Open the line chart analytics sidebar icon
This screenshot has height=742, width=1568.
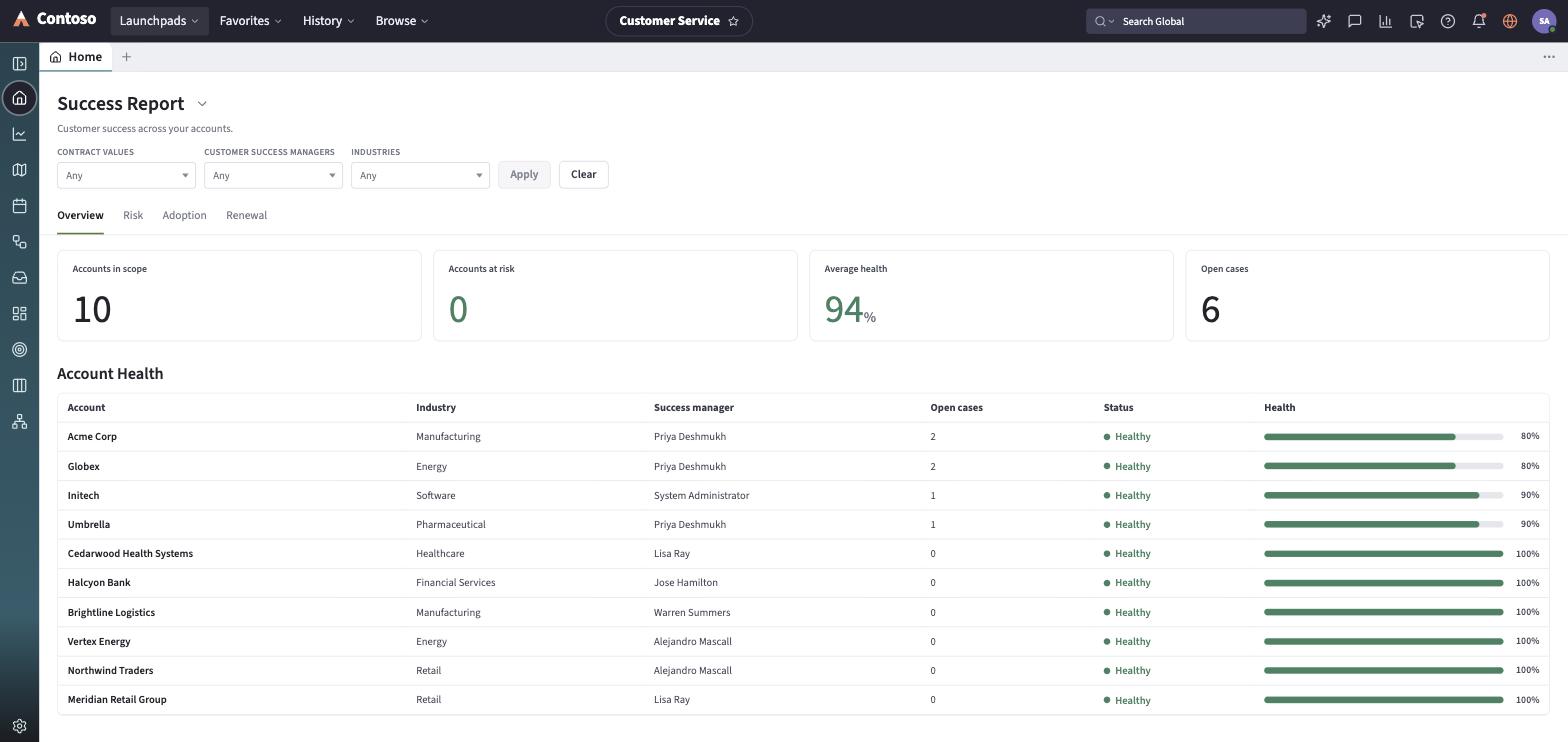click(19, 134)
